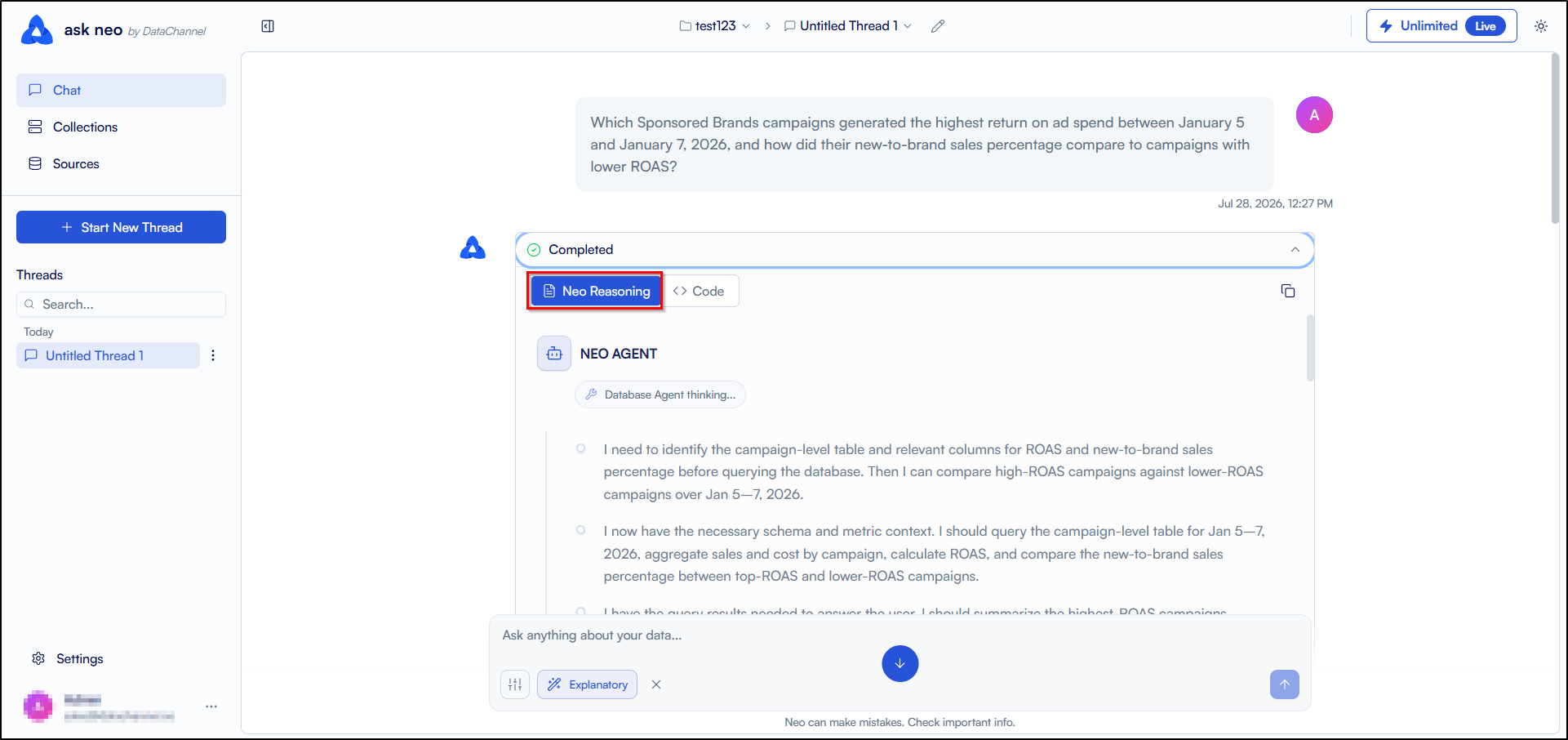Click the Neo assistant avatar logo
The image size is (1568, 740).
point(473,248)
